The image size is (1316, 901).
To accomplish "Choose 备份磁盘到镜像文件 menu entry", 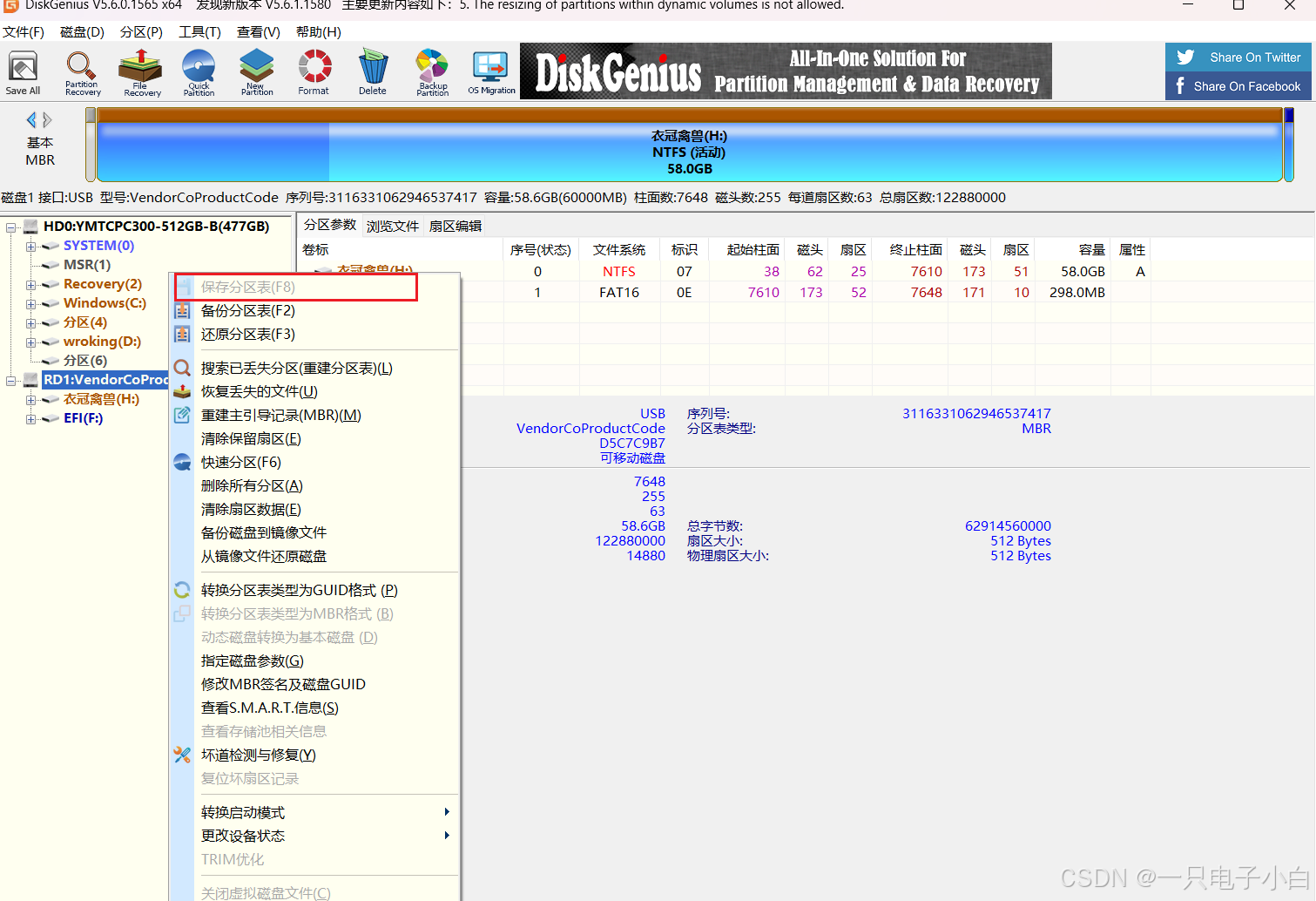I will coord(314,533).
